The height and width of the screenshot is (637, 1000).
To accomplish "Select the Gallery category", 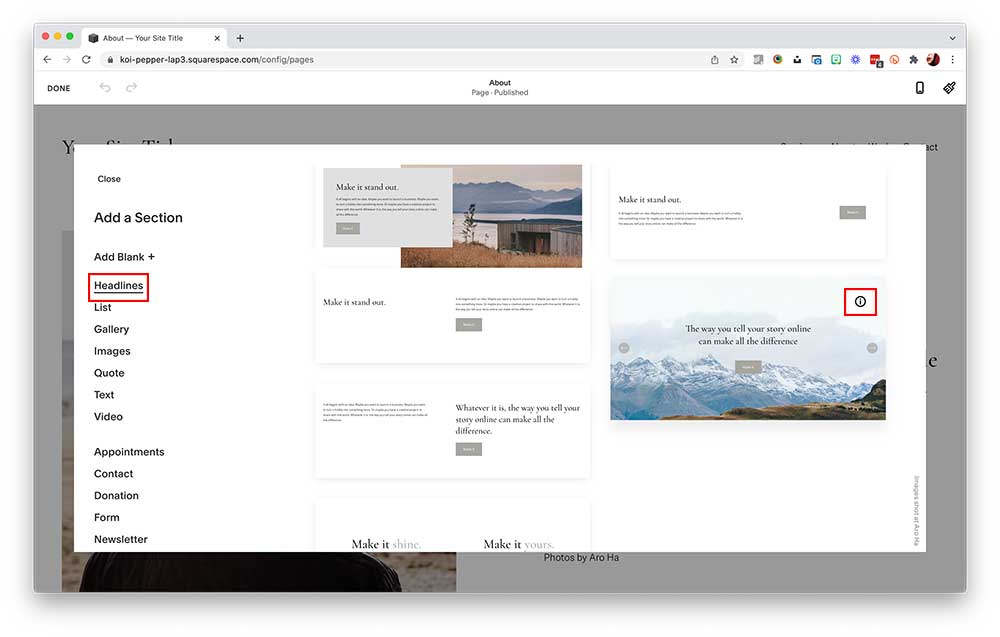I will click(112, 329).
